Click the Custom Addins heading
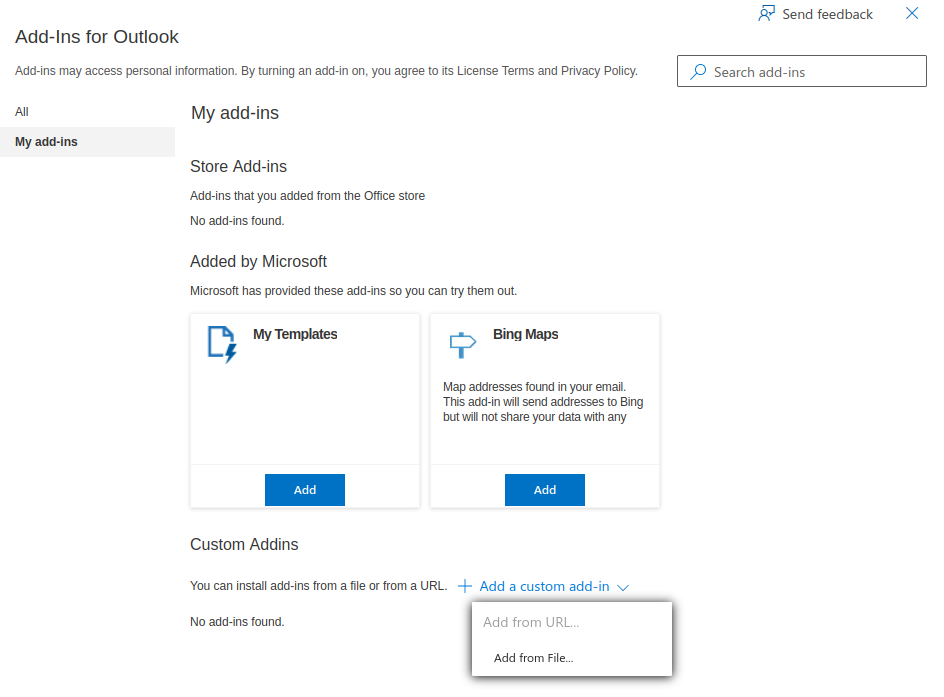 244,544
